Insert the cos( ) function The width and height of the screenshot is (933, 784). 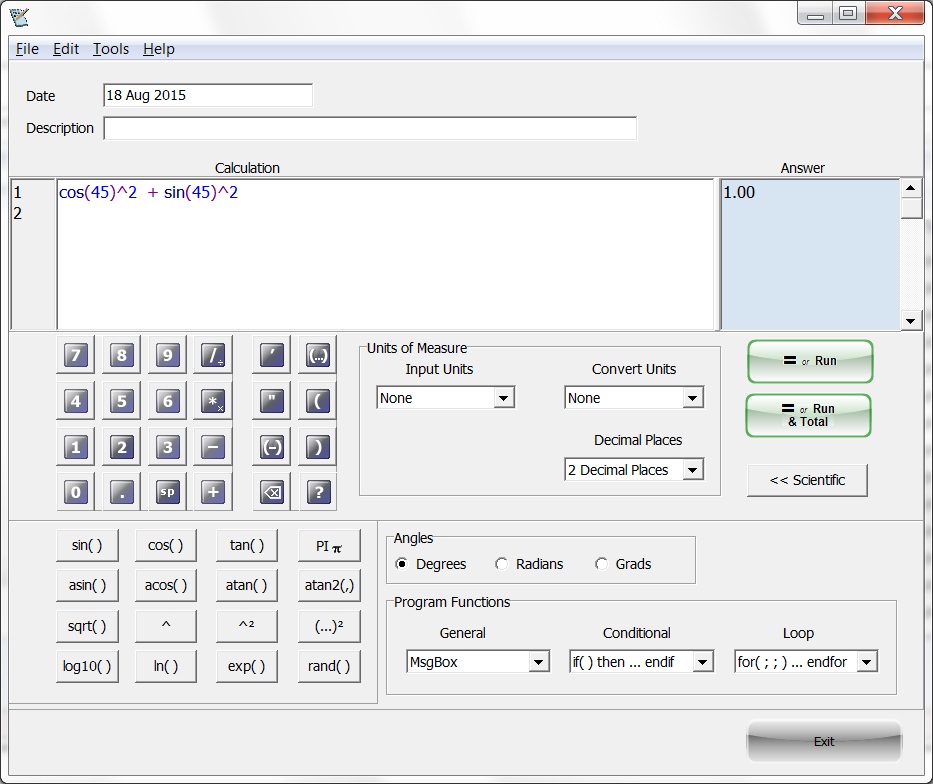(165, 545)
